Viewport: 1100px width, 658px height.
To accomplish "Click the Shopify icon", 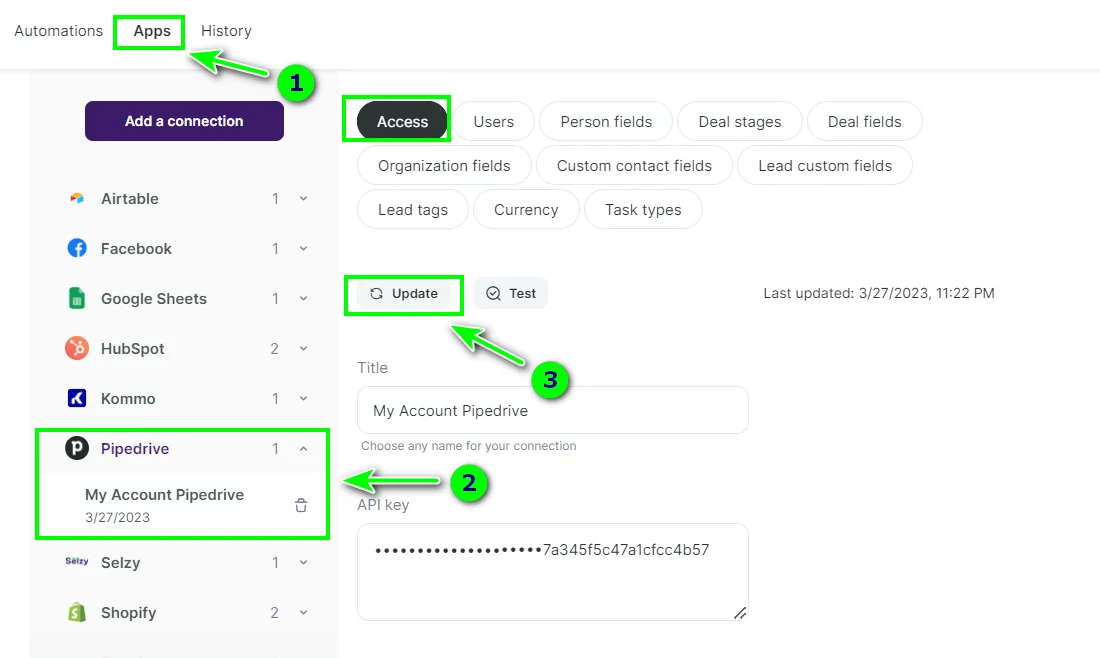I will 77,612.
